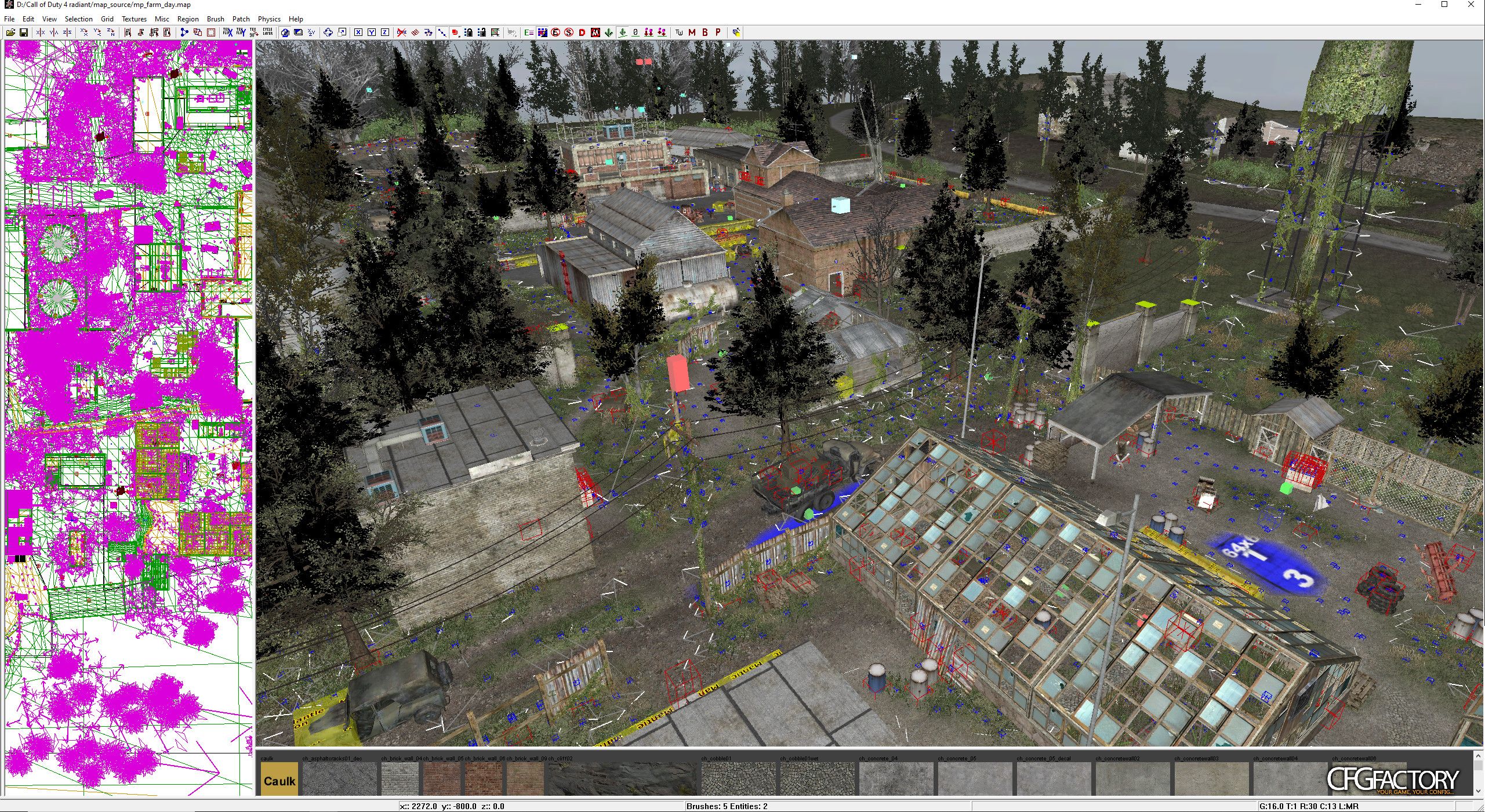Toggle the P filter button
Image resolution: width=1485 pixels, height=812 pixels.
(718, 32)
